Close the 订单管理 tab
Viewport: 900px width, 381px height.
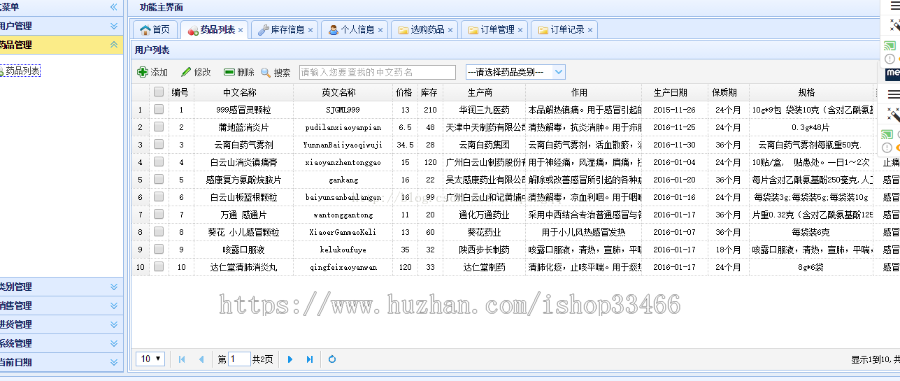(520, 30)
